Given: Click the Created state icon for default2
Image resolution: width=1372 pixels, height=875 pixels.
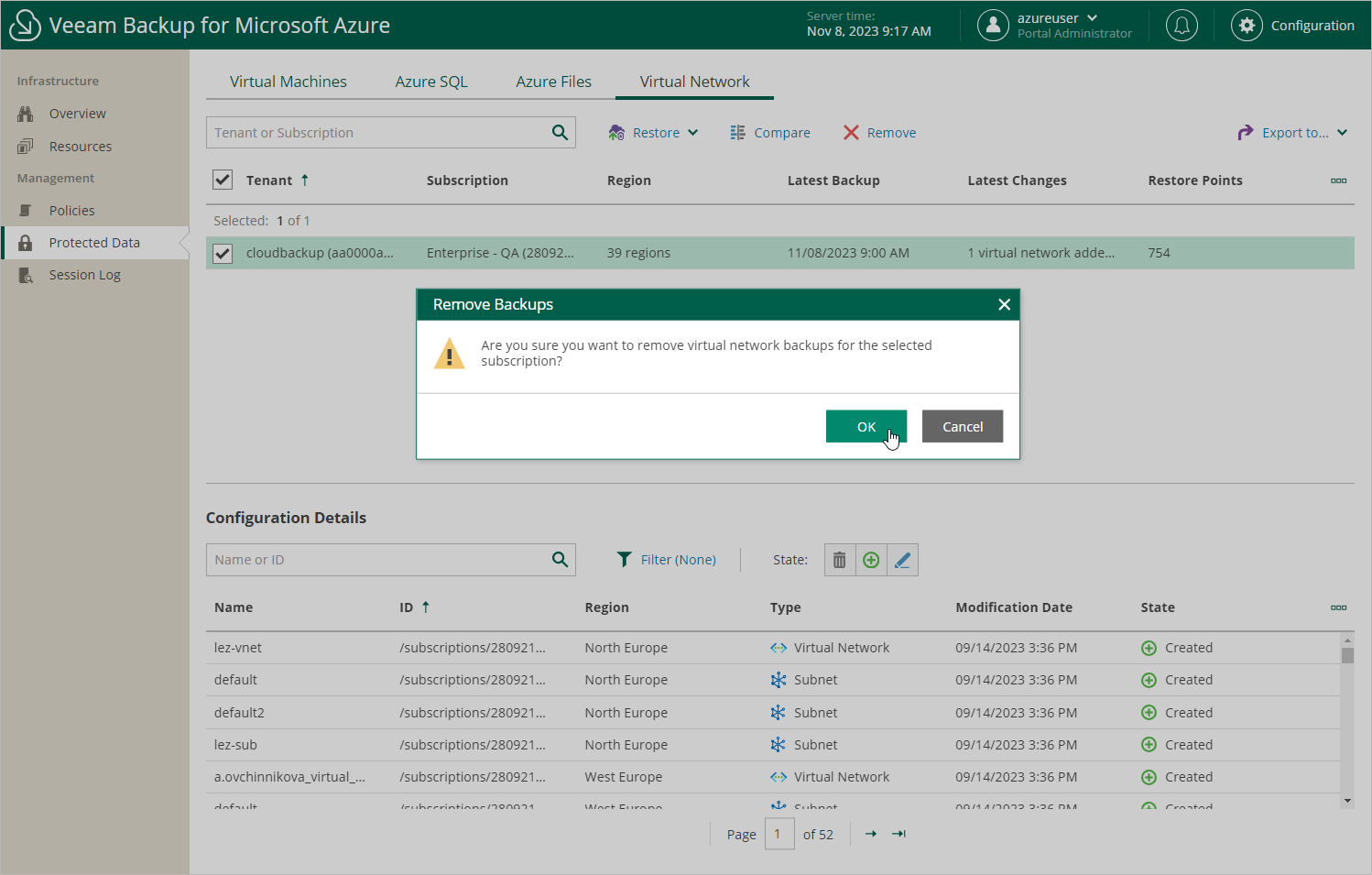Looking at the screenshot, I should [1149, 713].
